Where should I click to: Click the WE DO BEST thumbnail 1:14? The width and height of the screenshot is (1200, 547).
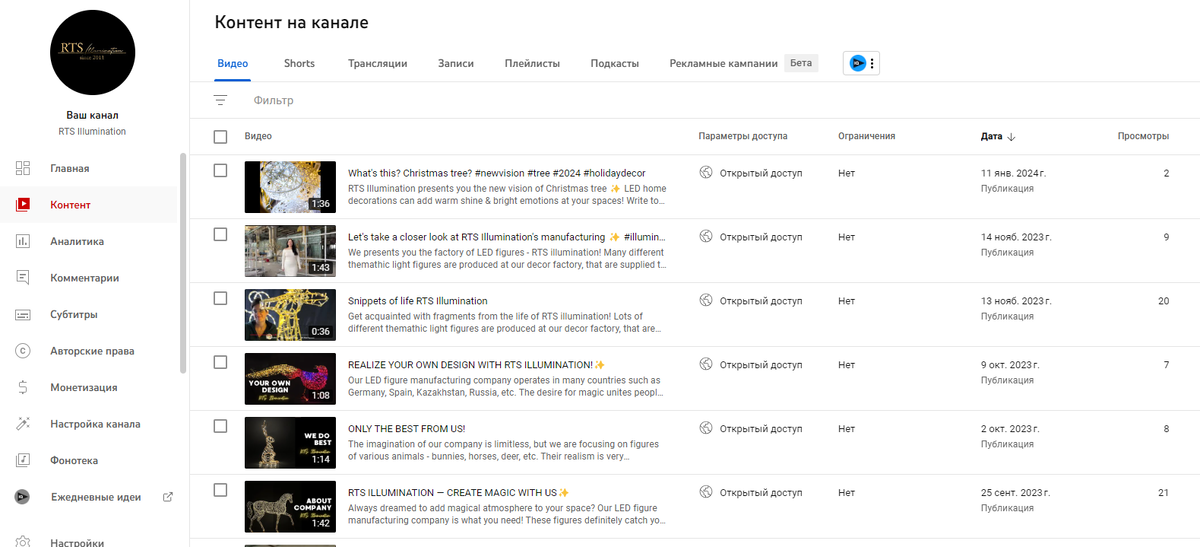tap(290, 443)
